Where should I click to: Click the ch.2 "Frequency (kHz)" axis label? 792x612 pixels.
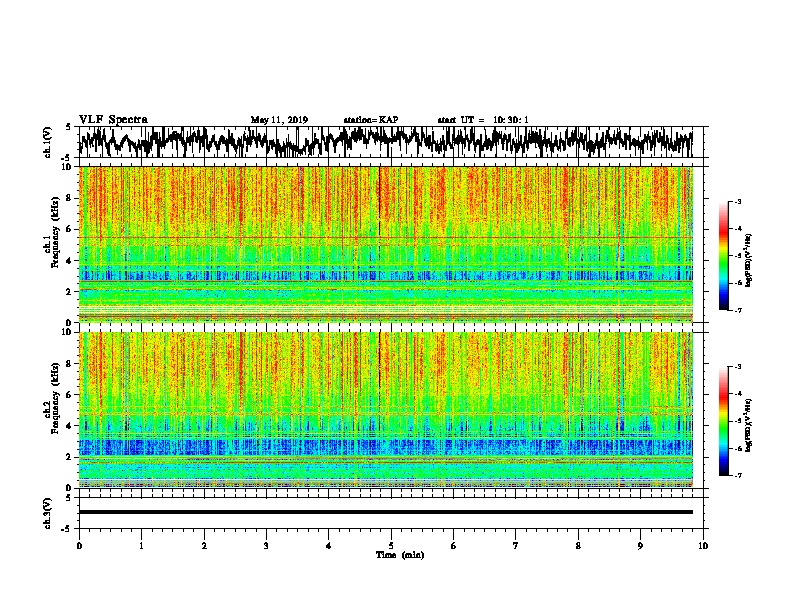click(55, 398)
